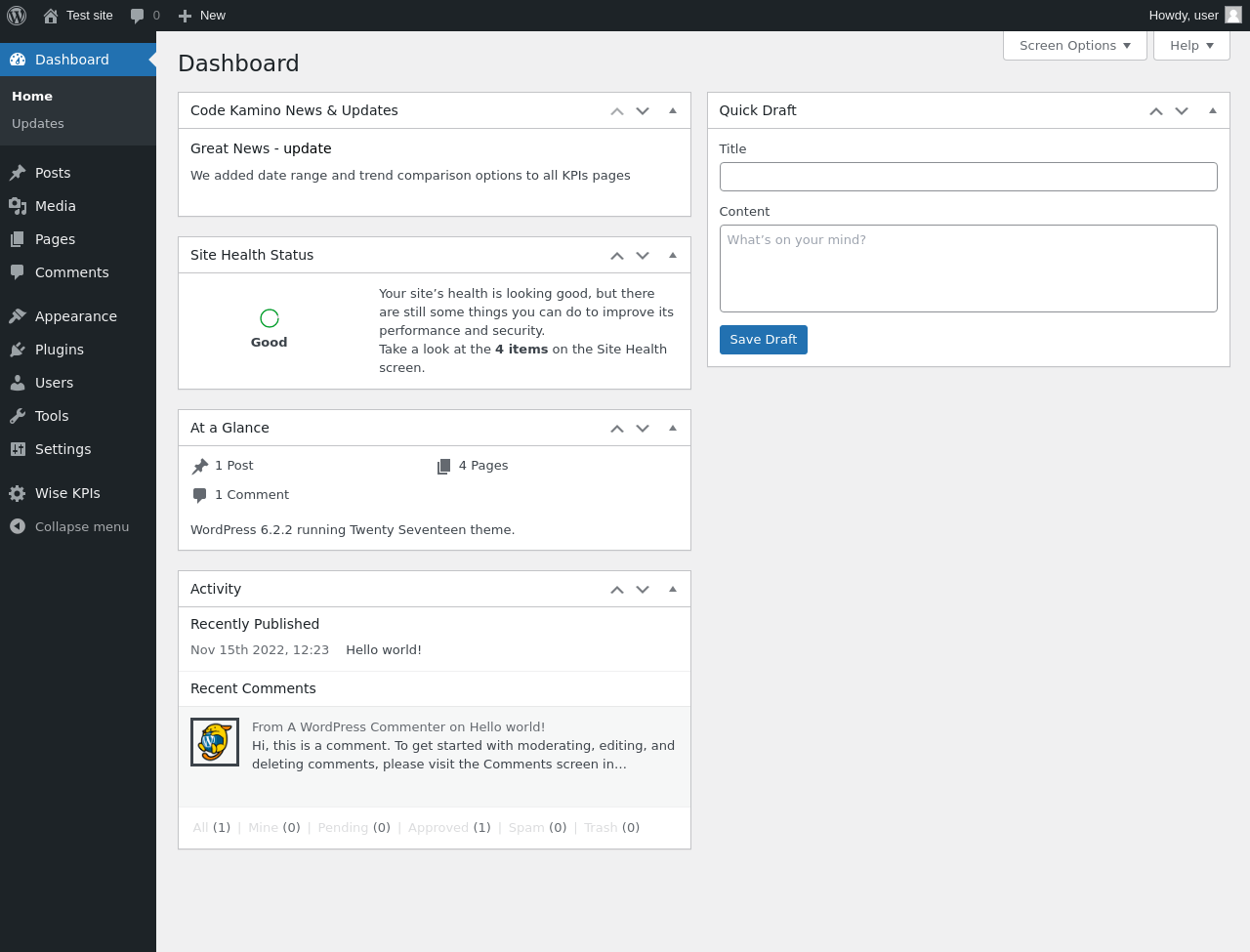Click the Posts pushpin icon in sidebar

point(18,173)
